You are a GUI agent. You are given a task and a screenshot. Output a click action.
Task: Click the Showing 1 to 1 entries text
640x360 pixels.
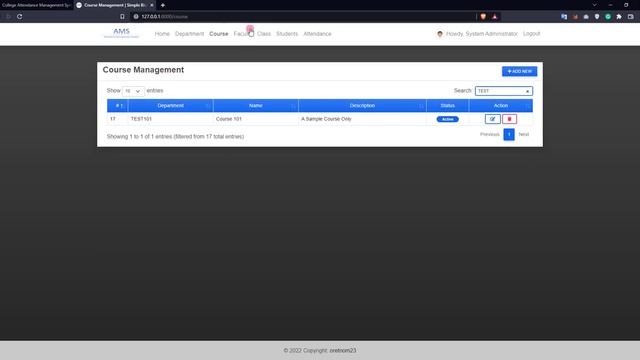click(x=176, y=136)
